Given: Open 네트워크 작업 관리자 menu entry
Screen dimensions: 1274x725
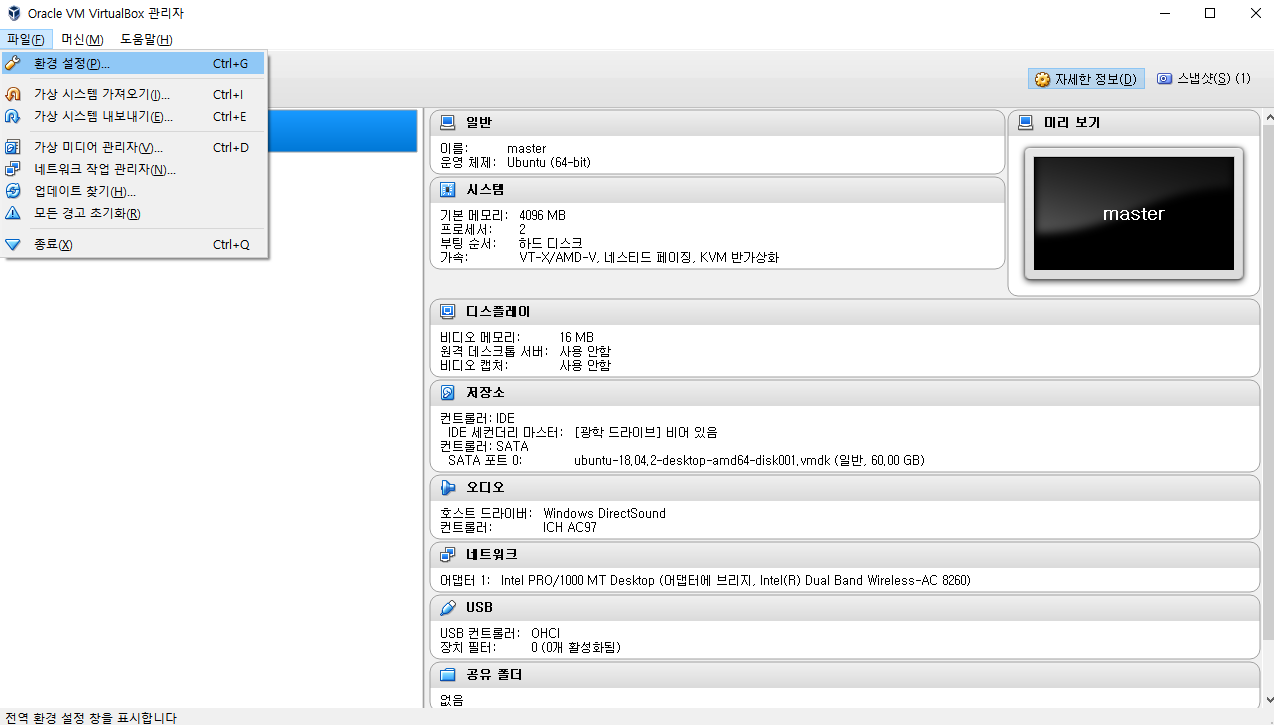Looking at the screenshot, I should tap(134, 169).
